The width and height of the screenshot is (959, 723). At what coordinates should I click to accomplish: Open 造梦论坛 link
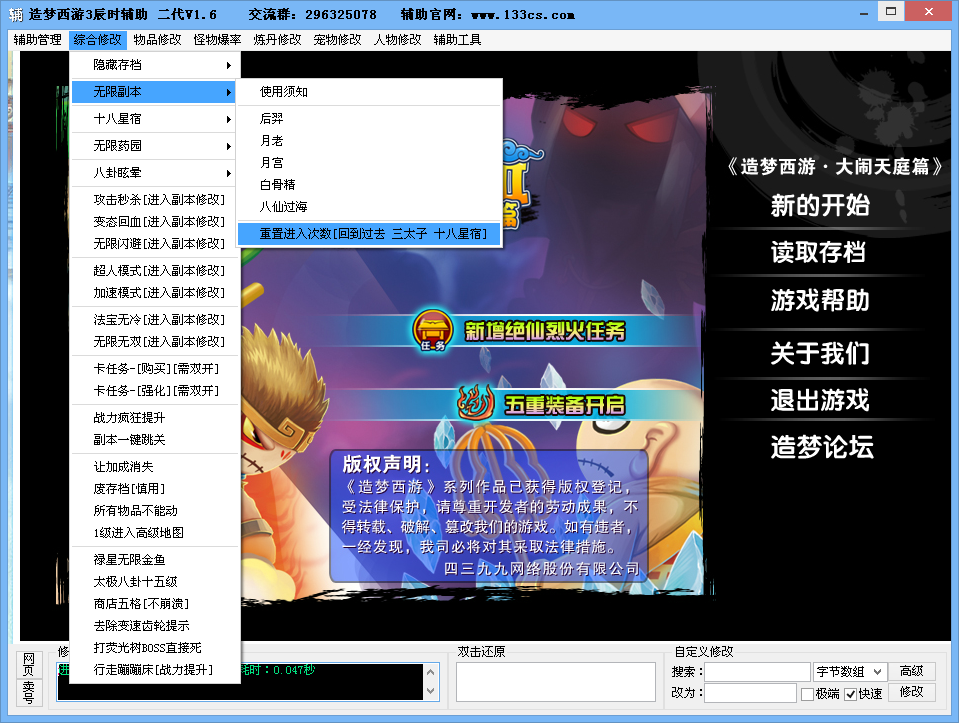tap(822, 447)
